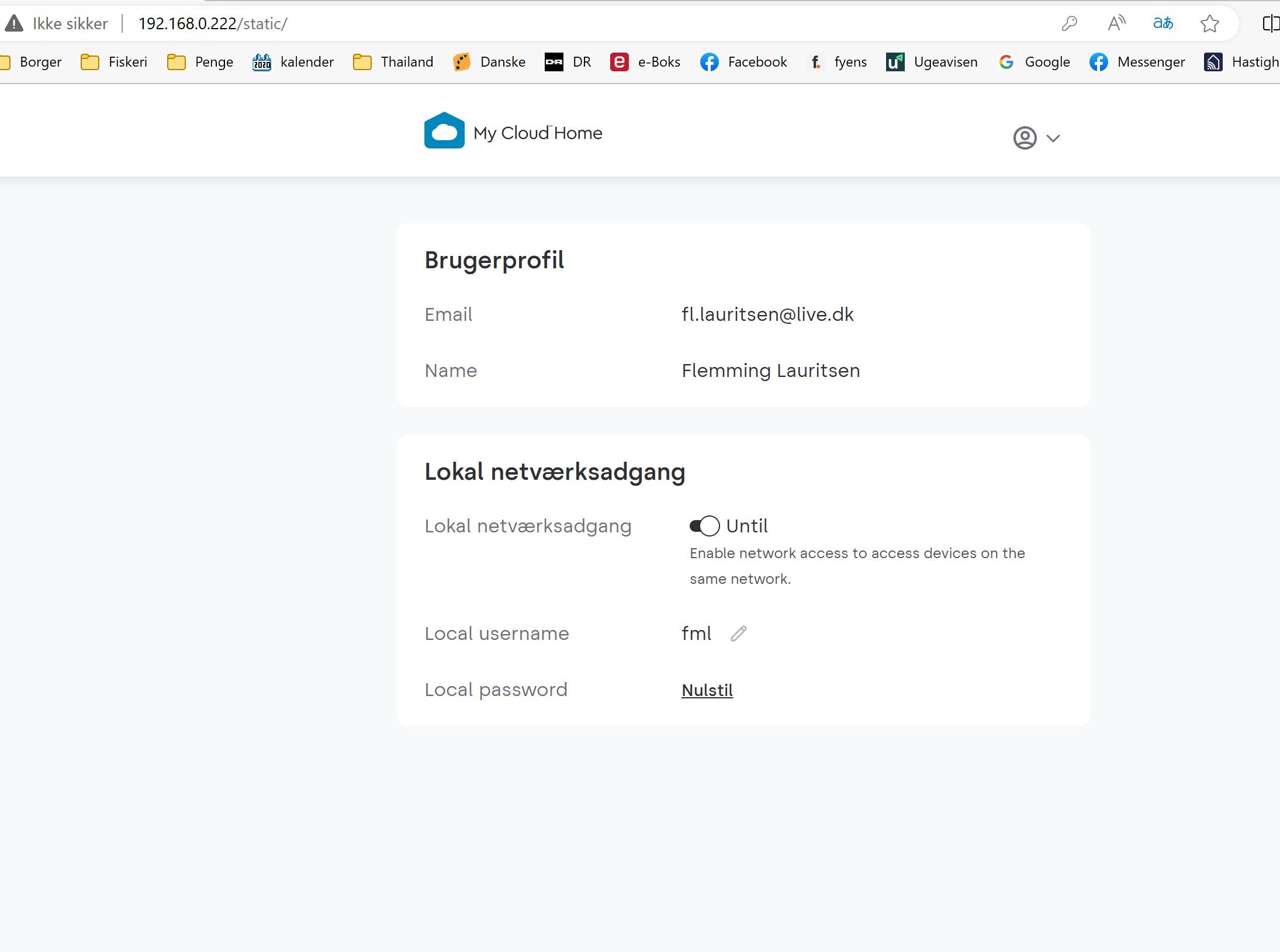Click the Local password label

click(x=496, y=690)
